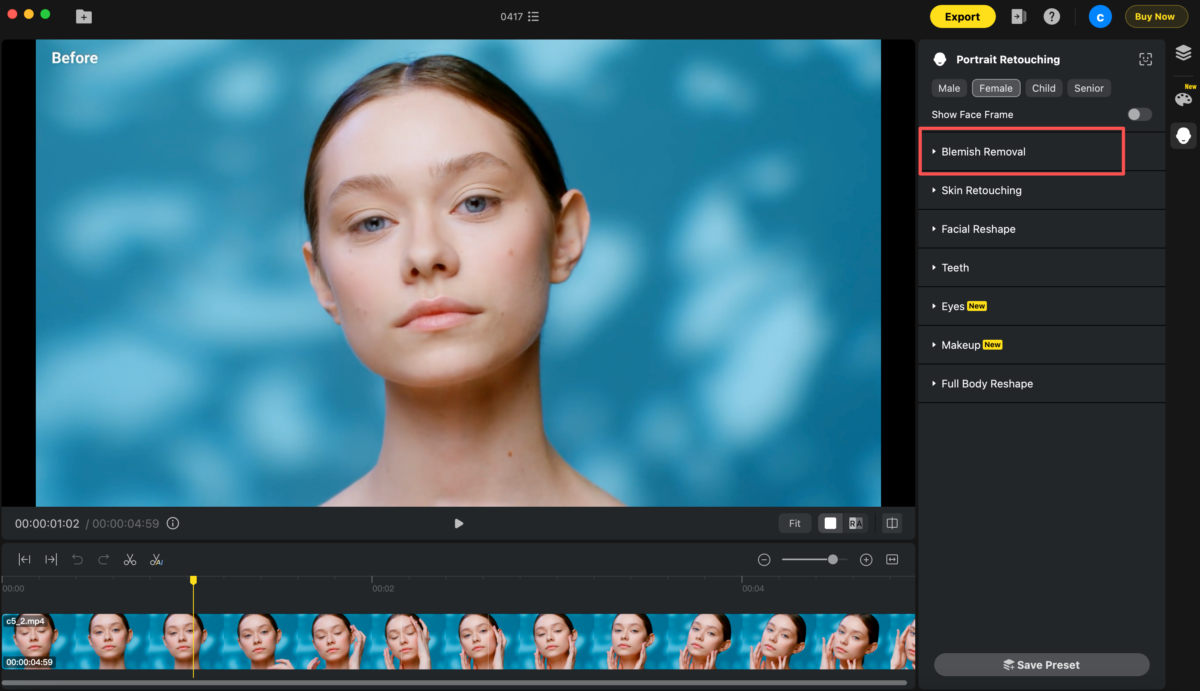Image resolution: width=1200 pixels, height=691 pixels.
Task: Click the import media icon at top left
Action: (x=84, y=16)
